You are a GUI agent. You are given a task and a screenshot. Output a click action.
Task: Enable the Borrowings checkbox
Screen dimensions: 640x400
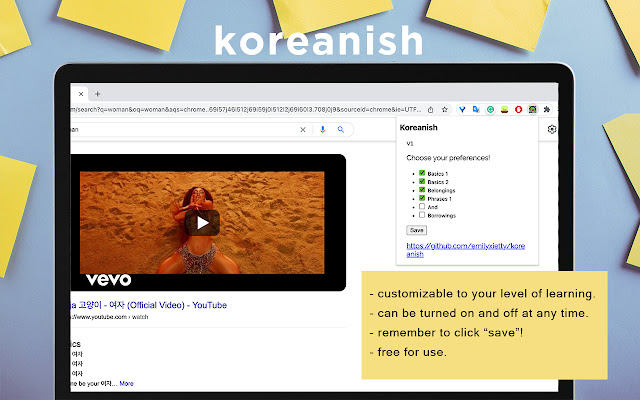tap(422, 215)
